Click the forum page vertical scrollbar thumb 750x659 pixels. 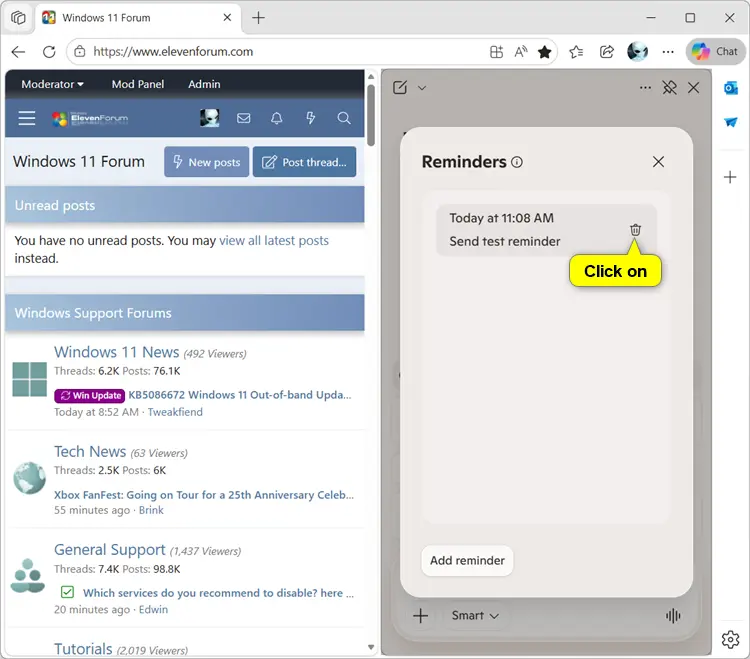[x=371, y=115]
